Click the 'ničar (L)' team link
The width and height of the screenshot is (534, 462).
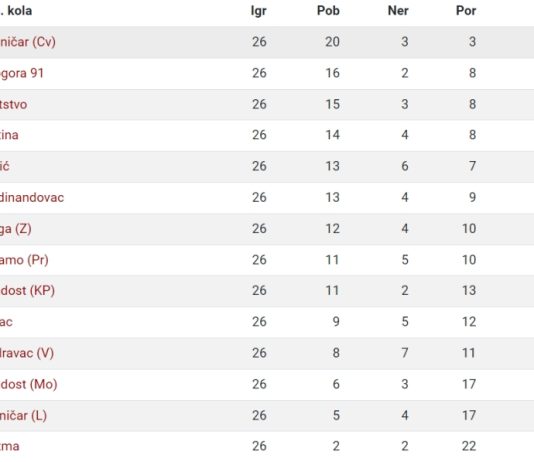(23, 416)
